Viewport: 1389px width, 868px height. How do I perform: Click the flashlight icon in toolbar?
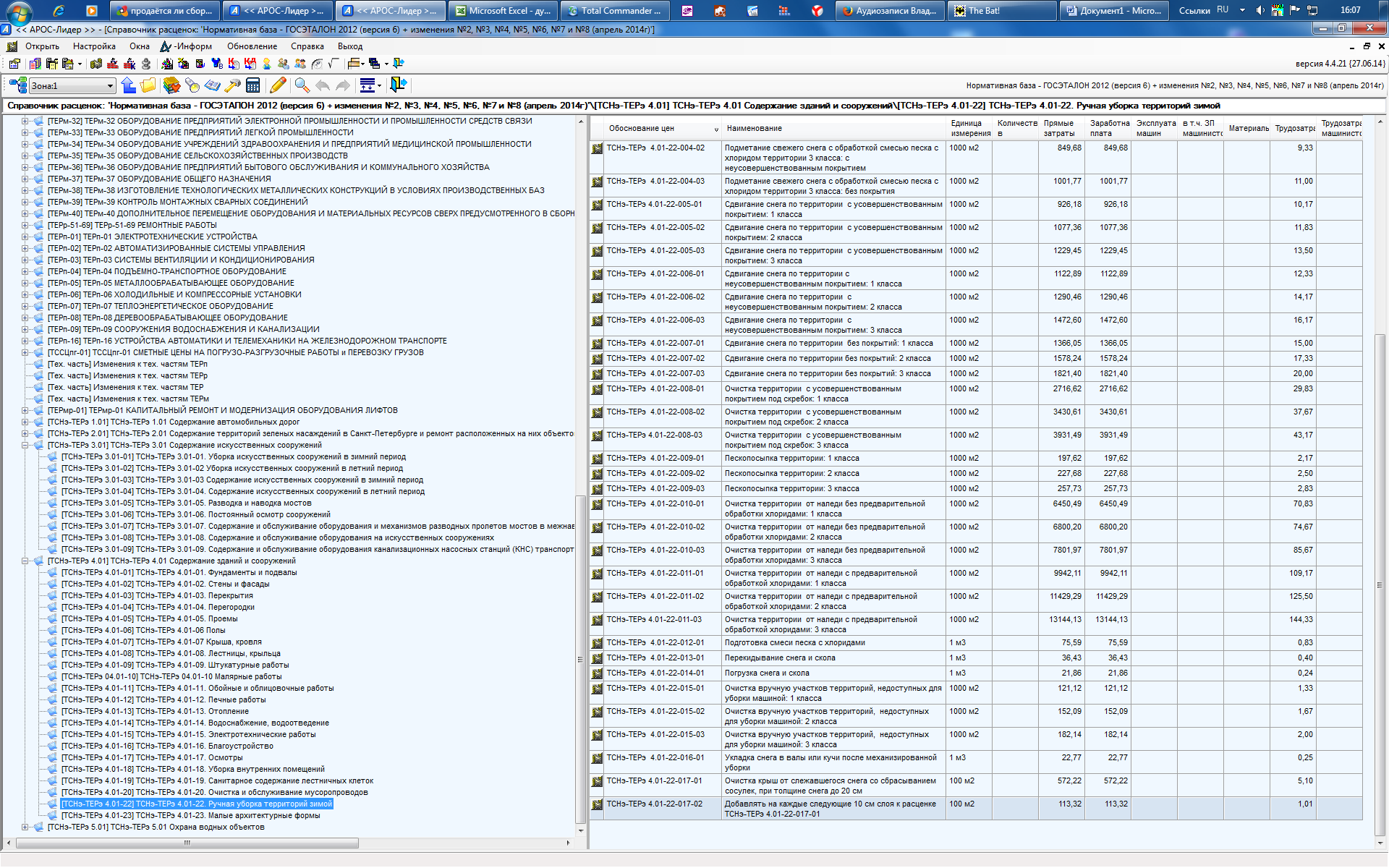(x=192, y=85)
